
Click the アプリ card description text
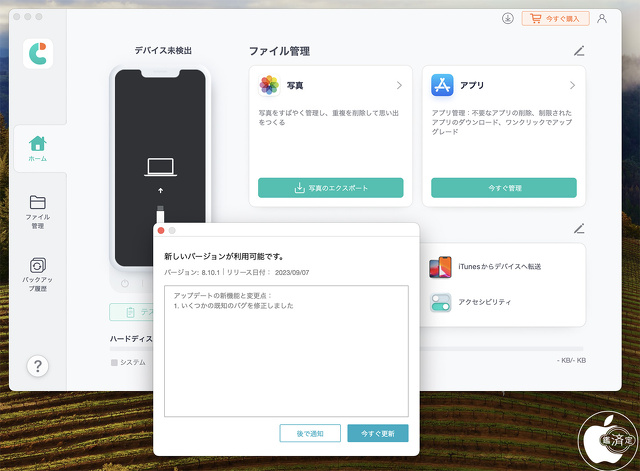coord(502,122)
